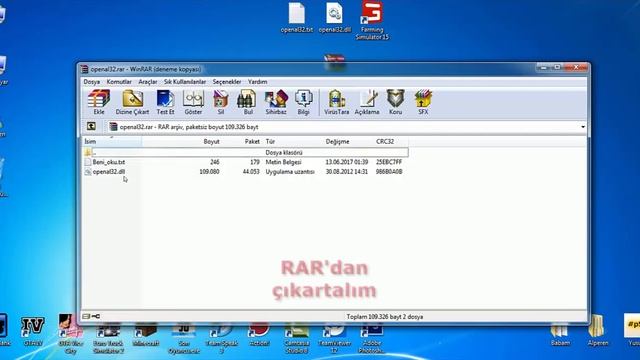Select the parent folder '..' row
Image resolution: width=640 pixels, height=360 pixels.
[x=245, y=152]
